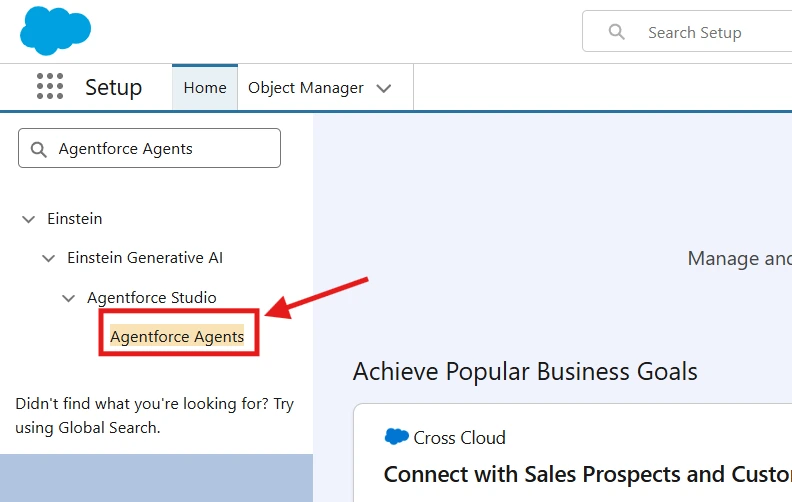Image resolution: width=792 pixels, height=502 pixels.
Task: Select the Object Manager tab
Action: point(305,88)
